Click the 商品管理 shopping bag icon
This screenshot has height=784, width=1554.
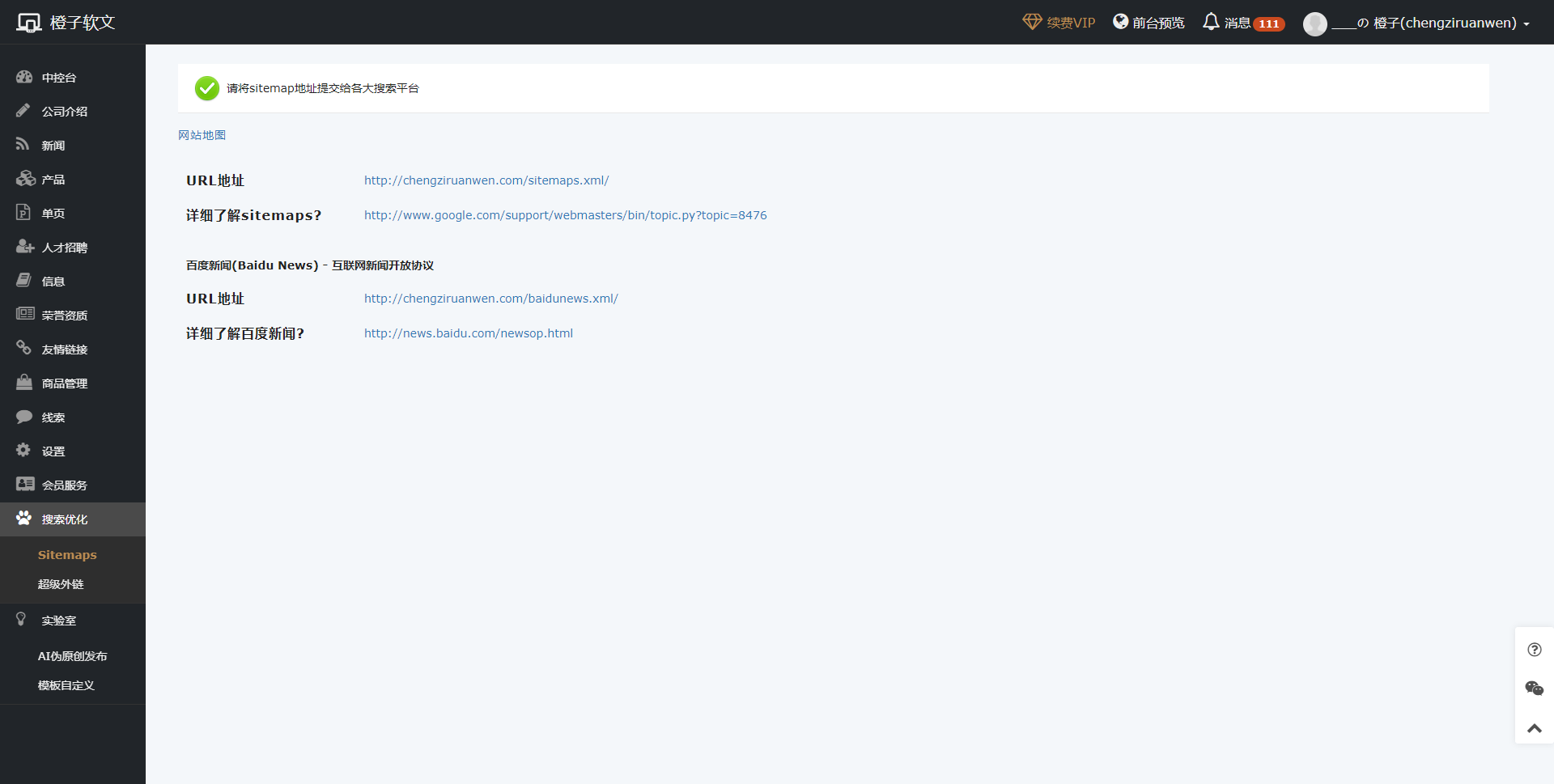(x=24, y=382)
